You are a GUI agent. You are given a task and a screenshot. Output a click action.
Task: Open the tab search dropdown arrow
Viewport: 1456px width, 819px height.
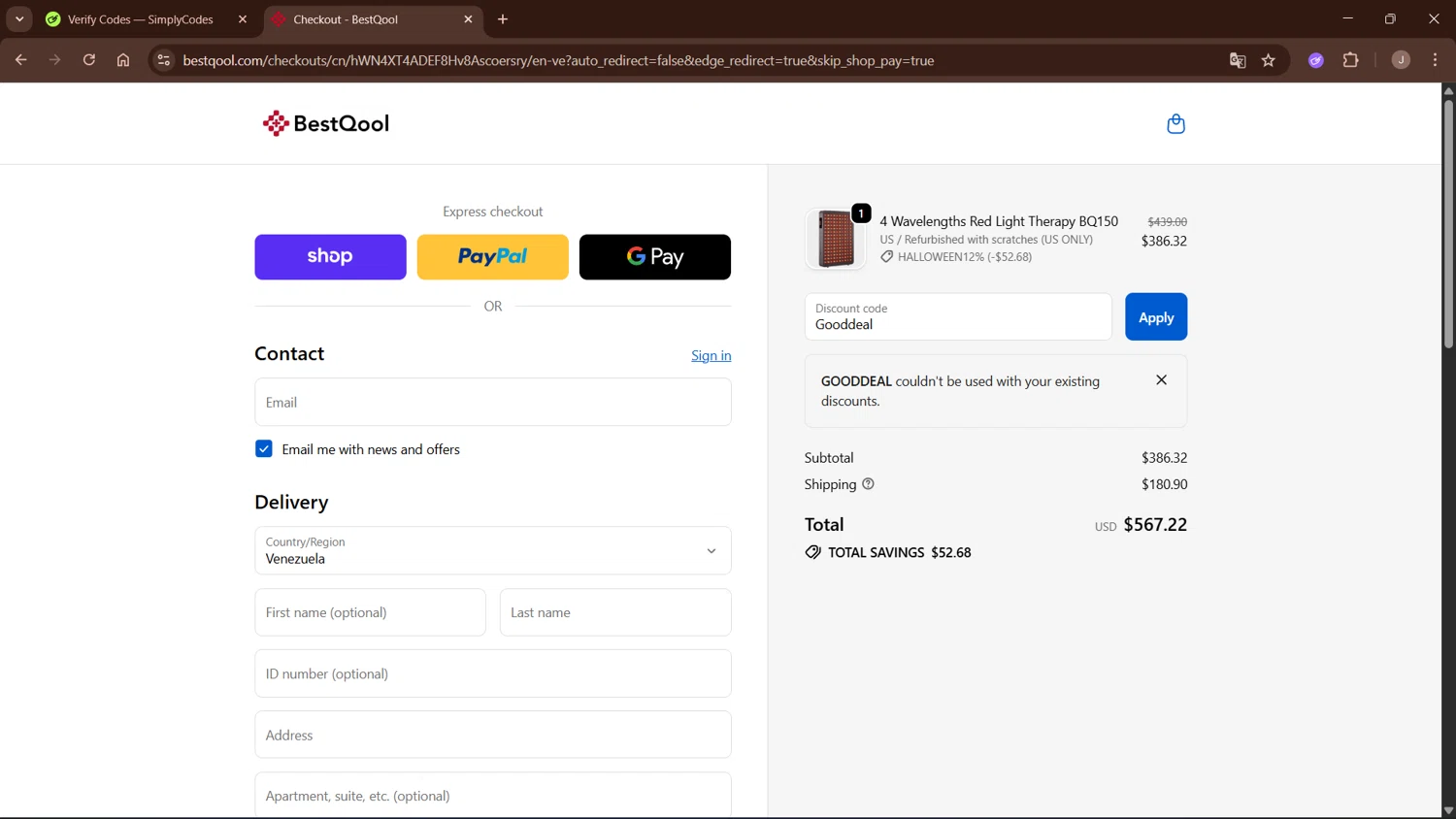coord(19,19)
